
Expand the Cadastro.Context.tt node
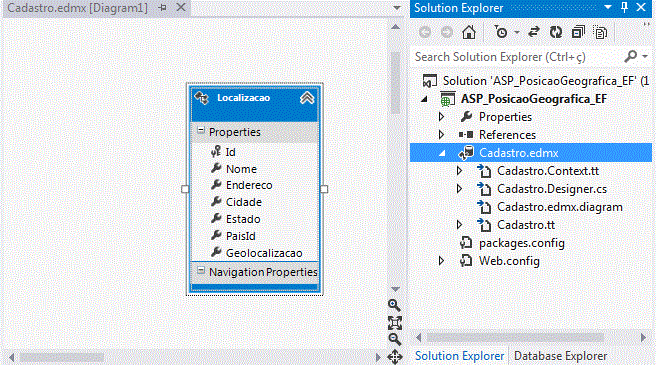coord(459,171)
